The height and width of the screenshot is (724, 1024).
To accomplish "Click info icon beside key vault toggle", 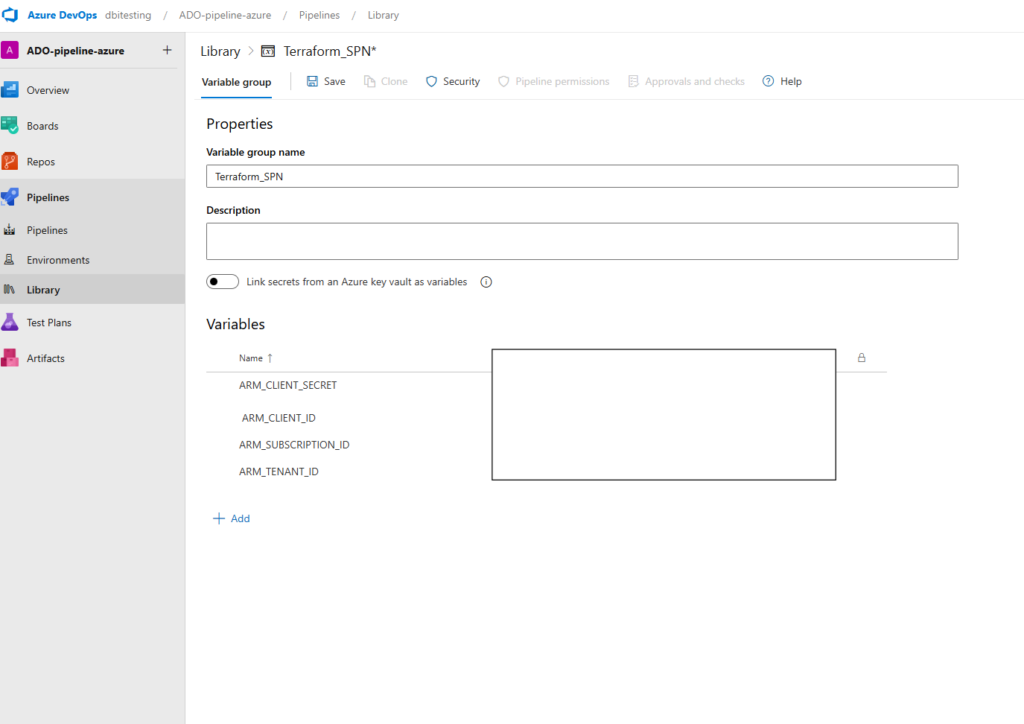I will pos(486,282).
